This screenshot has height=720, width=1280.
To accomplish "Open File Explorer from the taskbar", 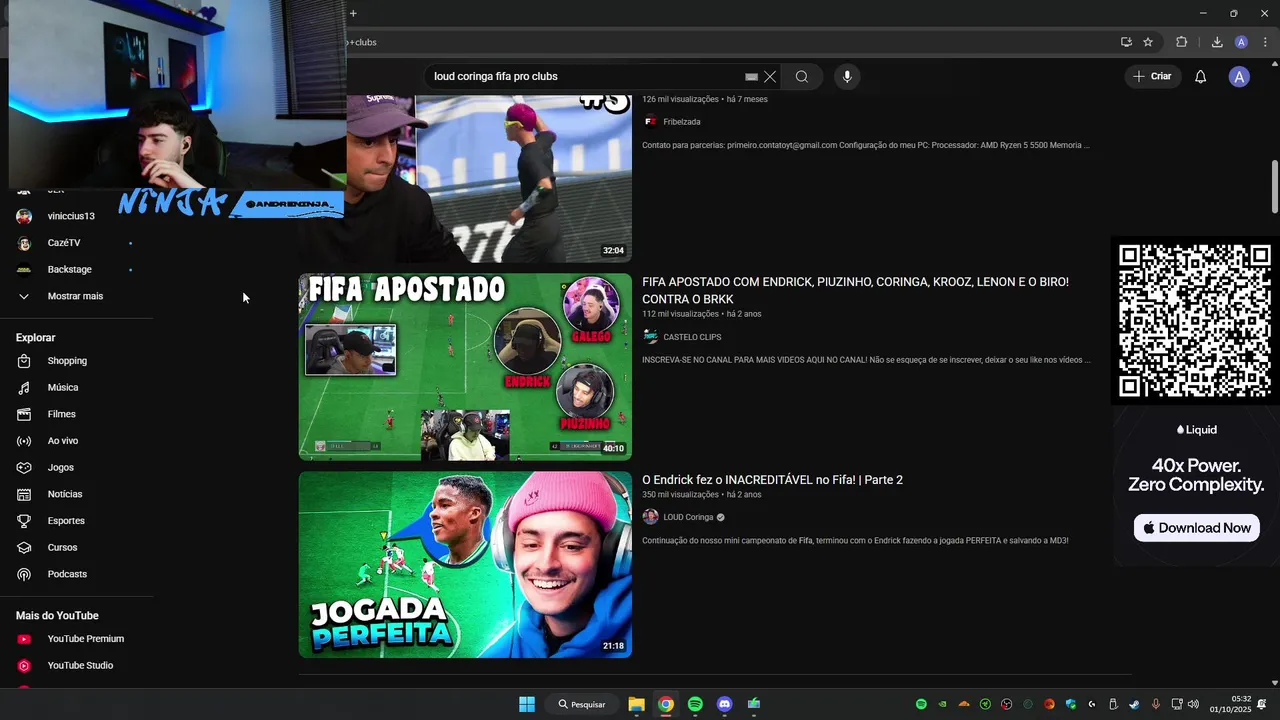I will pyautogui.click(x=636, y=704).
